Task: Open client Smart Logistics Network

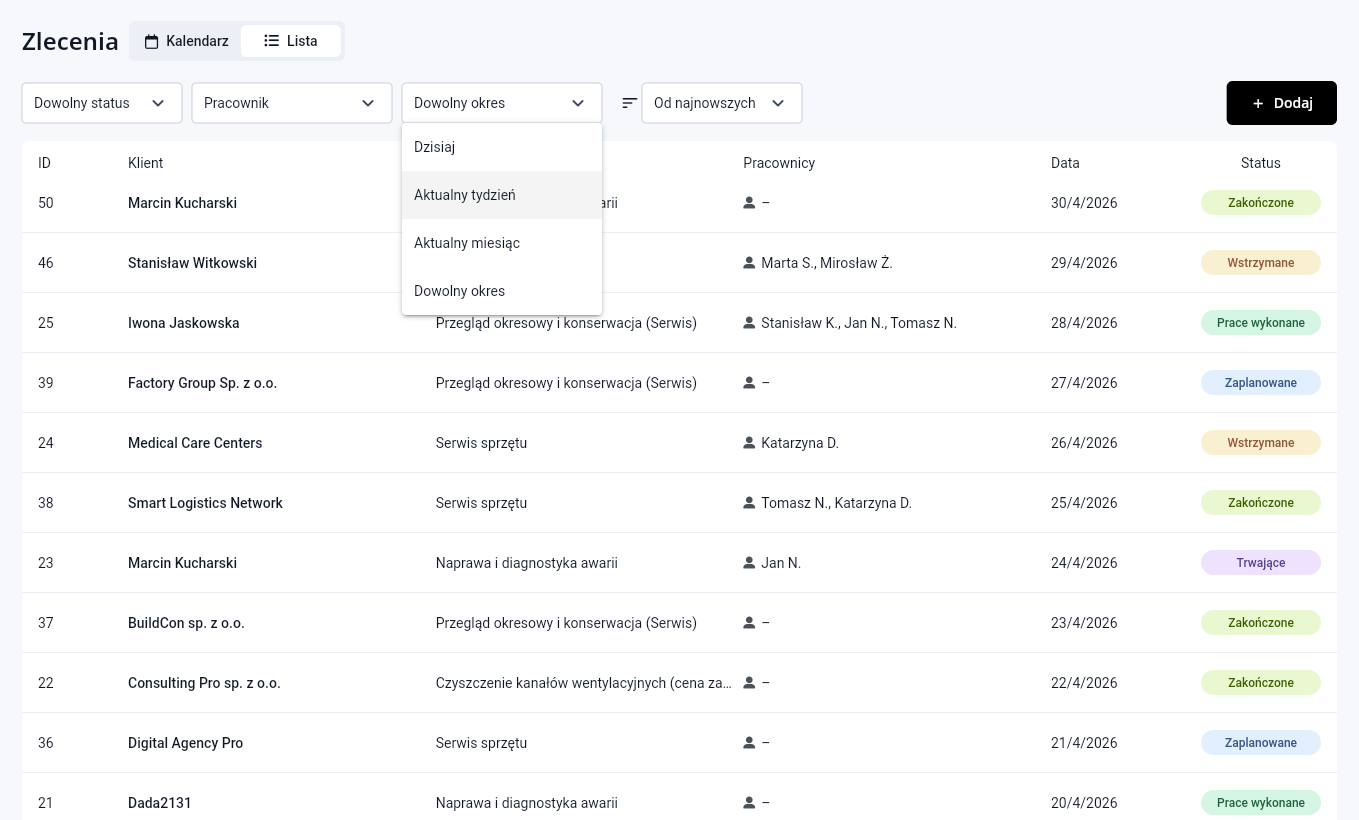Action: [x=205, y=503]
